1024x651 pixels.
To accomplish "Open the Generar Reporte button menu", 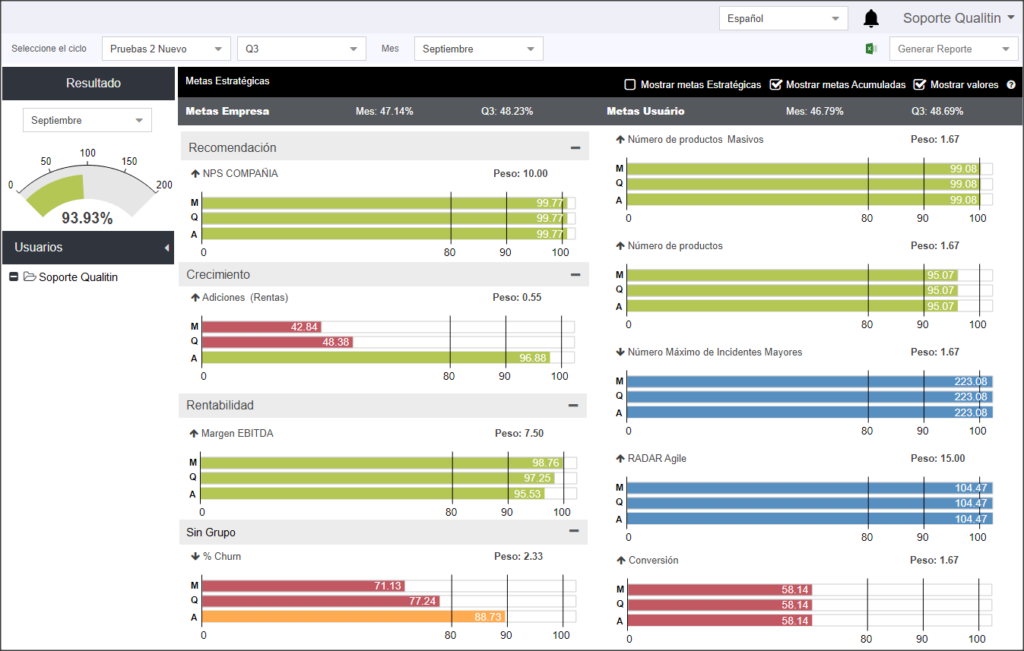I will tap(953, 49).
